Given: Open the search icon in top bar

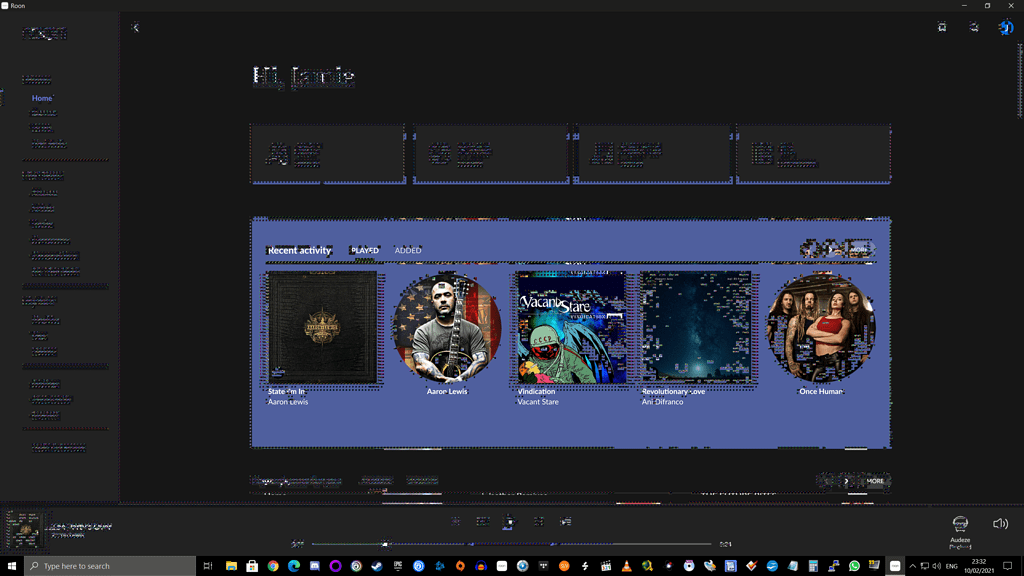Looking at the screenshot, I should [x=974, y=28].
